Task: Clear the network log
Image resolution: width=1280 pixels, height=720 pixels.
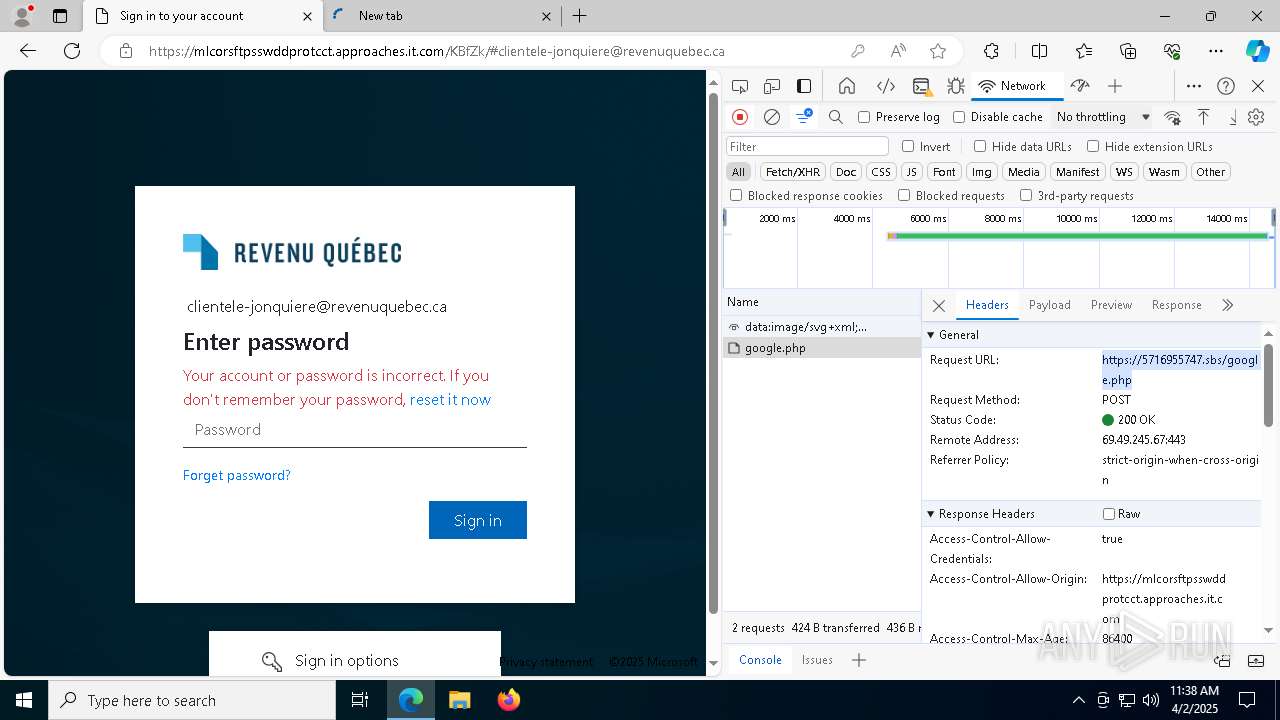Action: pos(772,117)
